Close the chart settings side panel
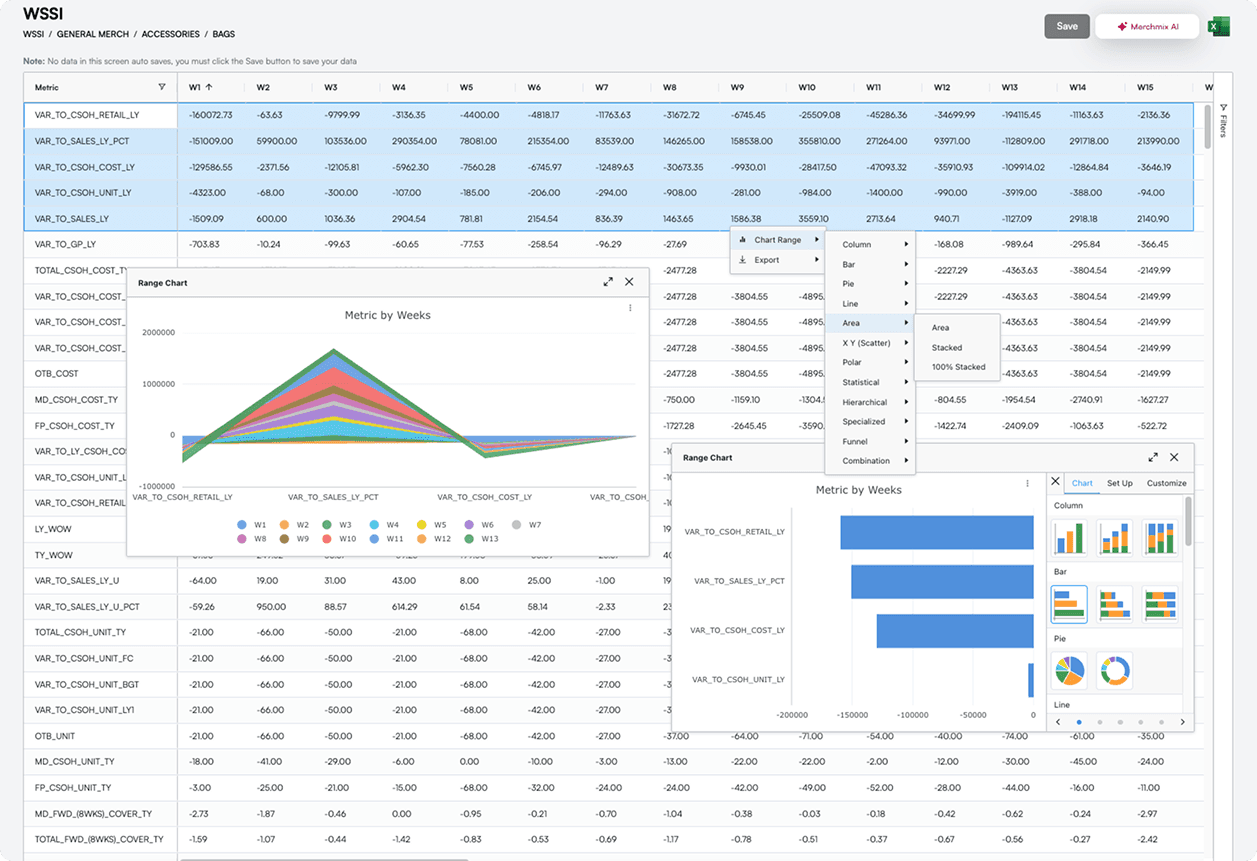 pyautogui.click(x=1055, y=482)
